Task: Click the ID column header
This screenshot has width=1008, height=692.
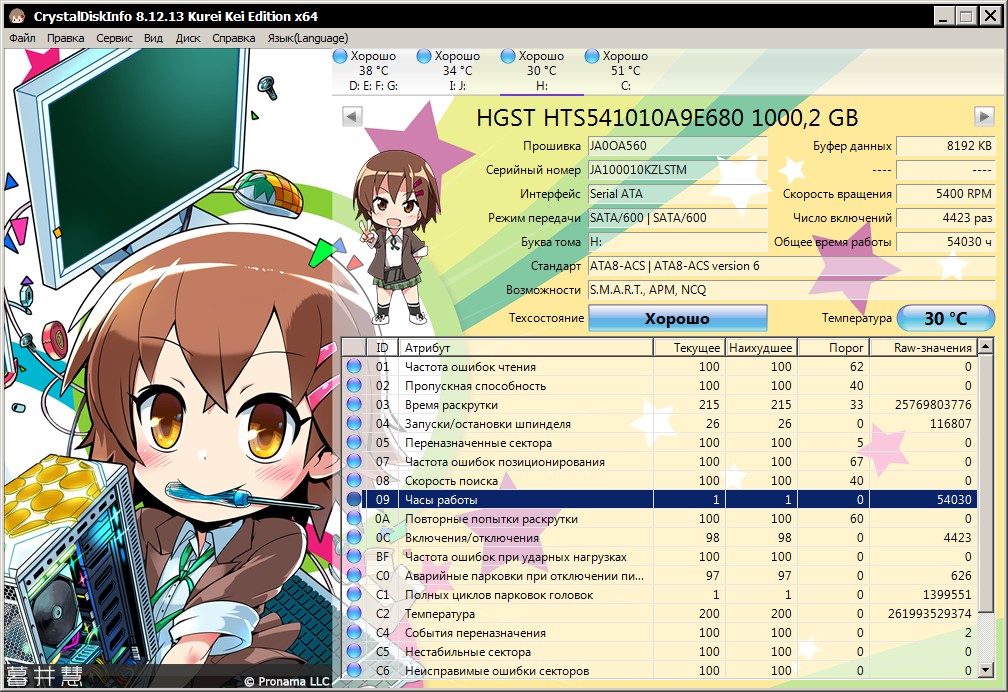Action: click(x=382, y=348)
